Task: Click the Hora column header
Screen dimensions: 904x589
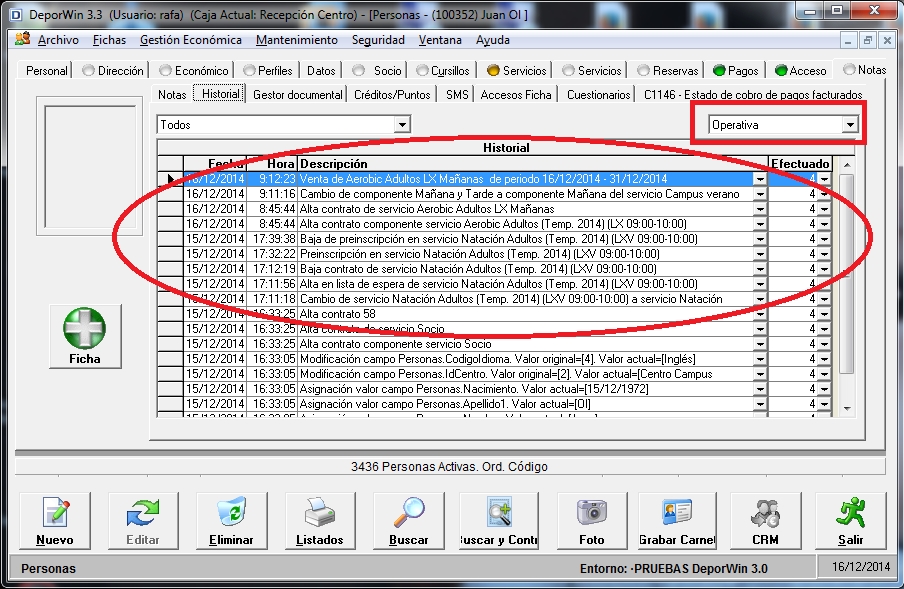Action: tap(272, 164)
